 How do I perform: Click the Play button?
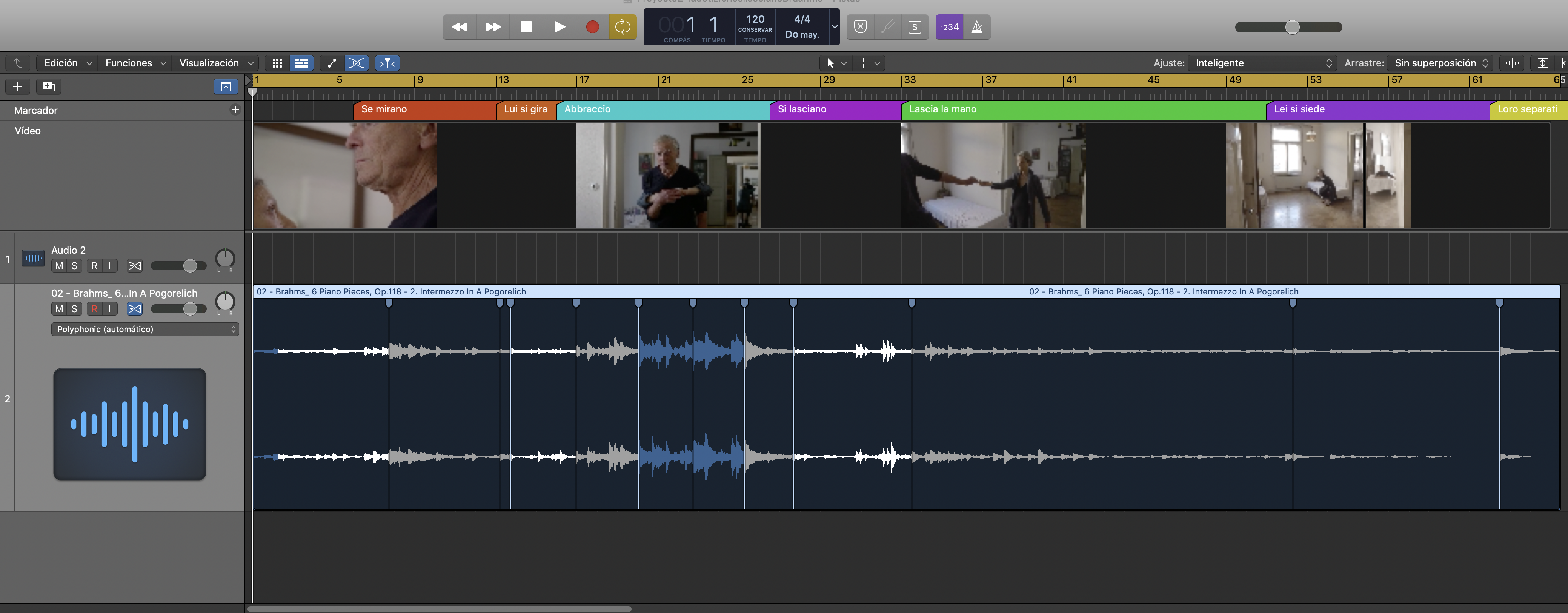[559, 27]
